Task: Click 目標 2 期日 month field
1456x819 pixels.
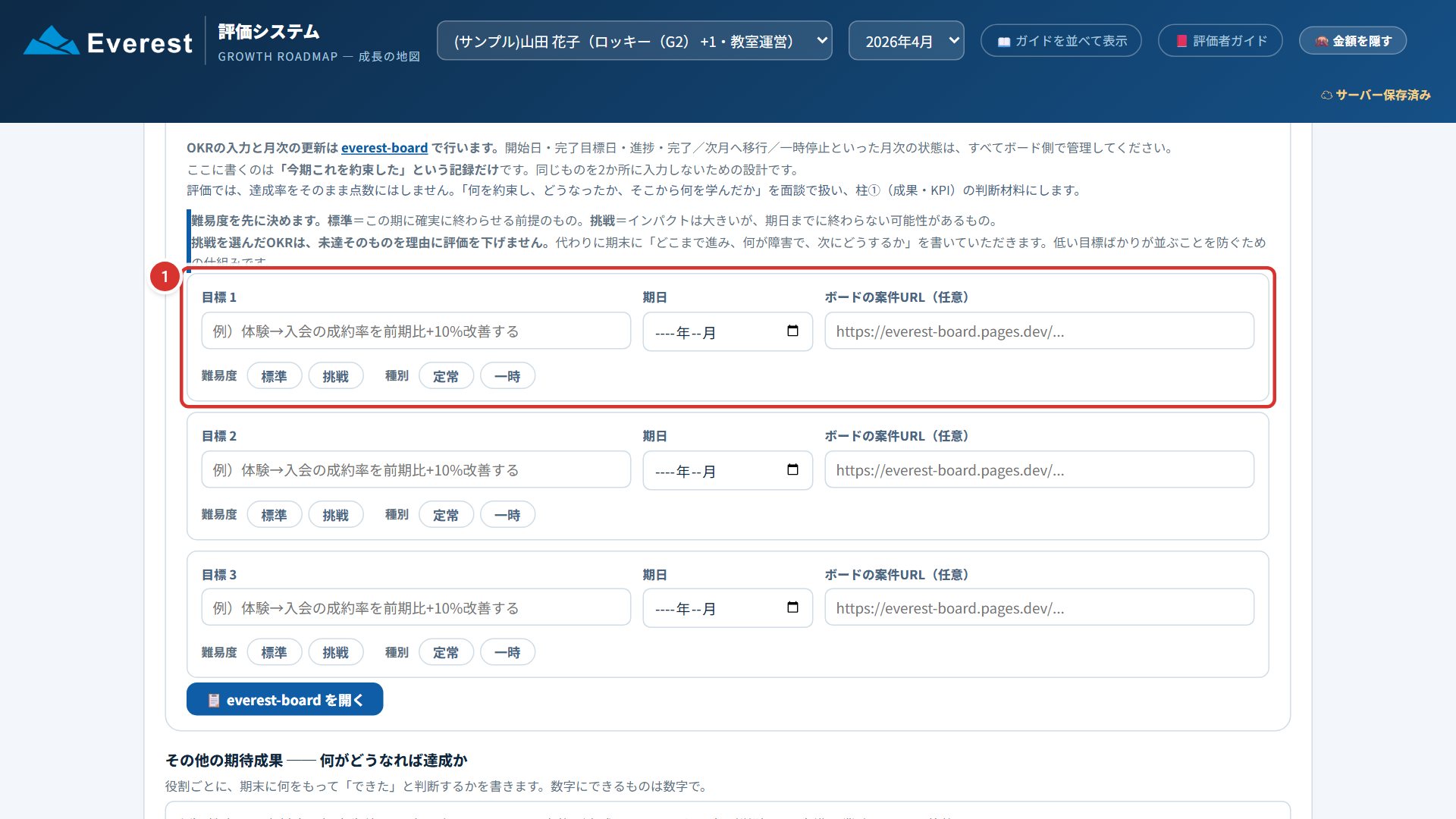Action: (727, 470)
